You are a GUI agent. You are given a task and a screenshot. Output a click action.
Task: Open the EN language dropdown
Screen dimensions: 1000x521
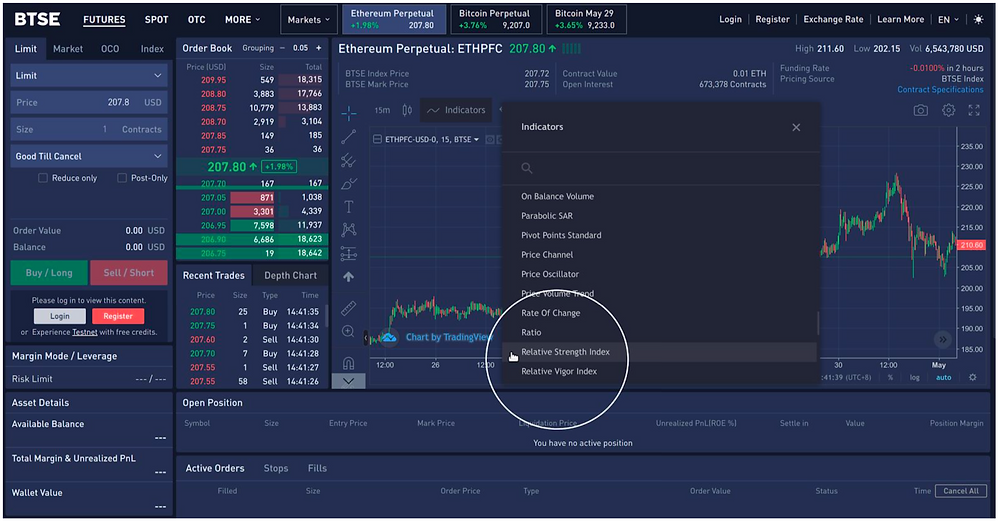coord(948,20)
